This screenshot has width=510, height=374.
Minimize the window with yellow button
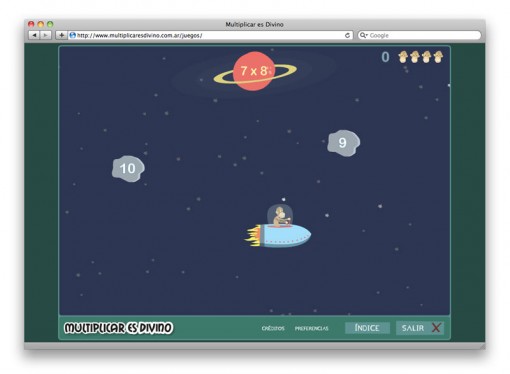[x=41, y=24]
